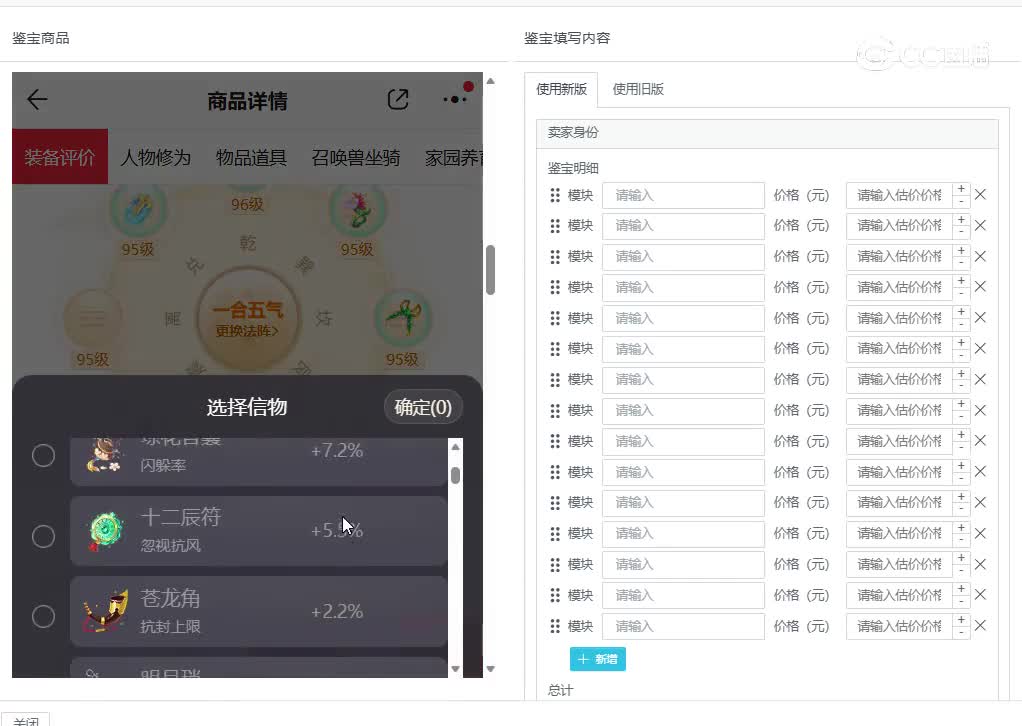Image resolution: width=1022 pixels, height=726 pixels.
Task: Delete the first 模块 row with X
Action: tap(980, 194)
